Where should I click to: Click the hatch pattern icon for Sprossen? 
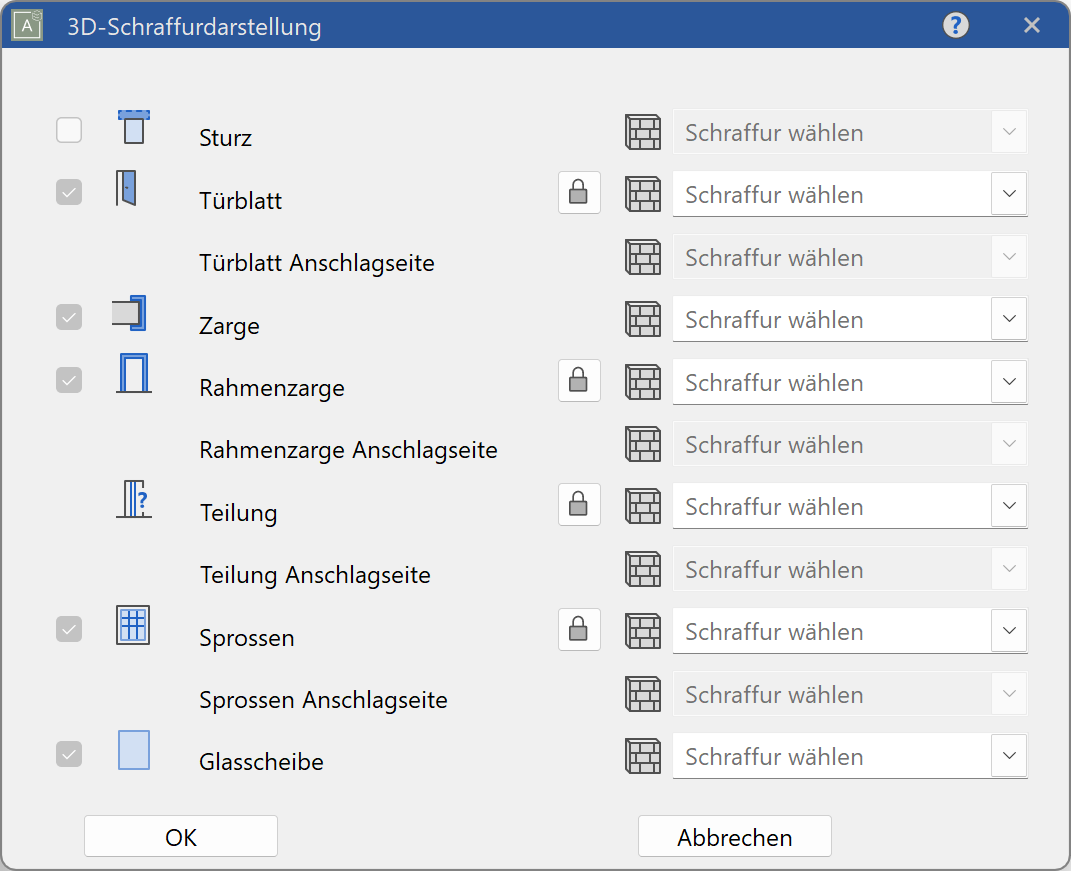click(643, 631)
